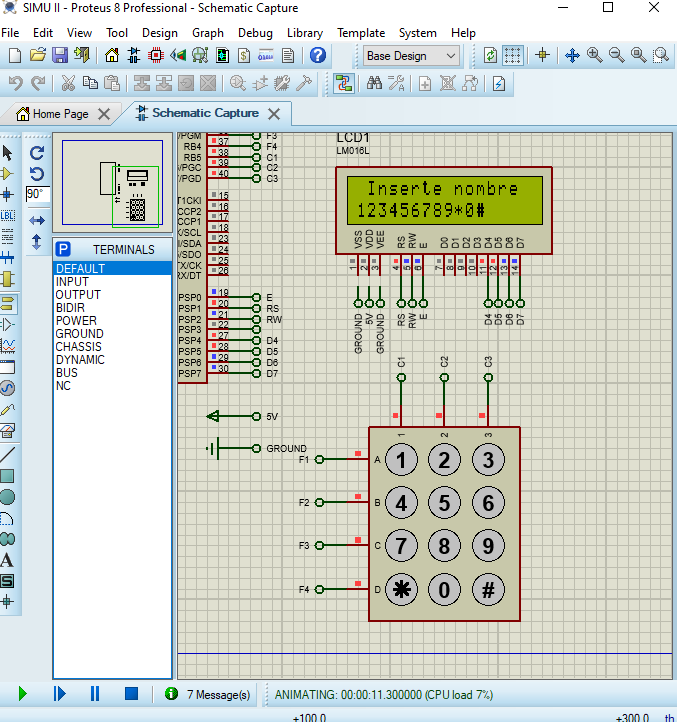
Task: Click keypad asterisk button
Action: coord(401,589)
